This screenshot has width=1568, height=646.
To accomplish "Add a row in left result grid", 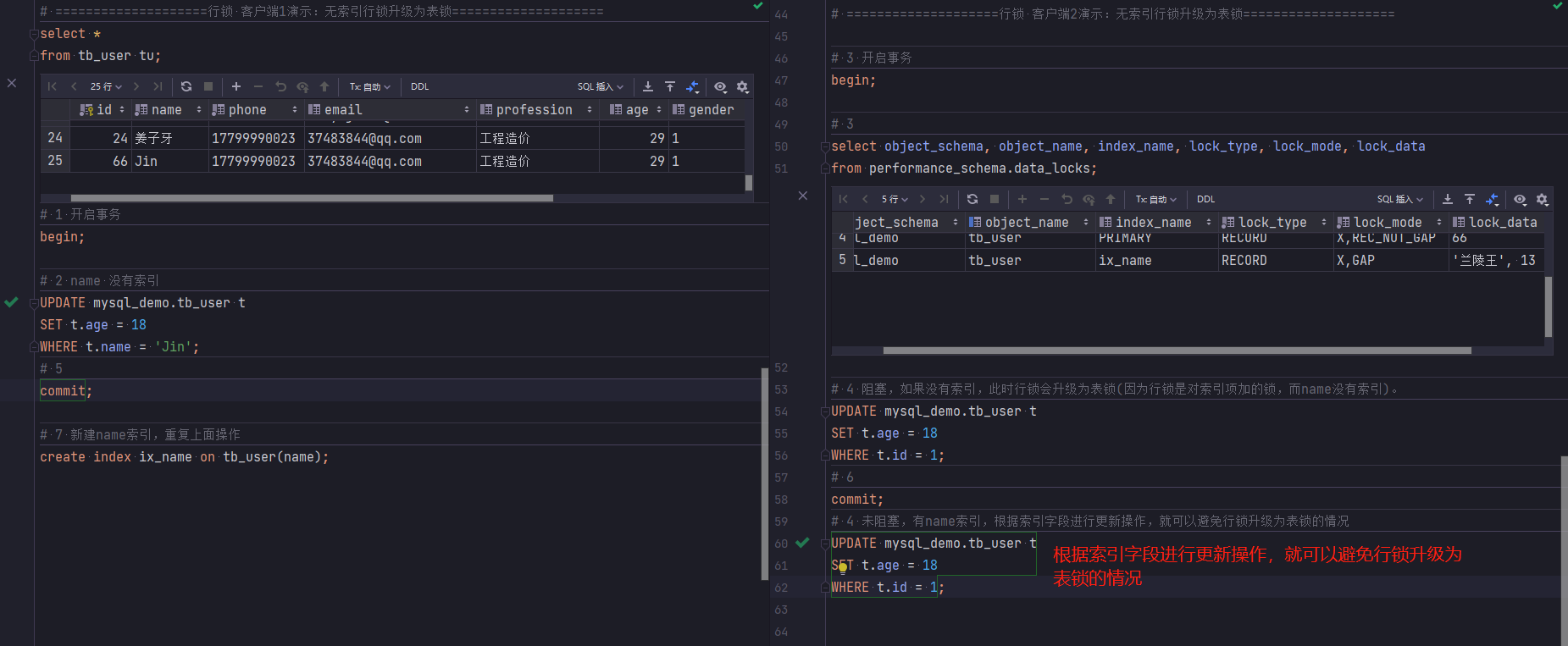I will (x=236, y=86).
